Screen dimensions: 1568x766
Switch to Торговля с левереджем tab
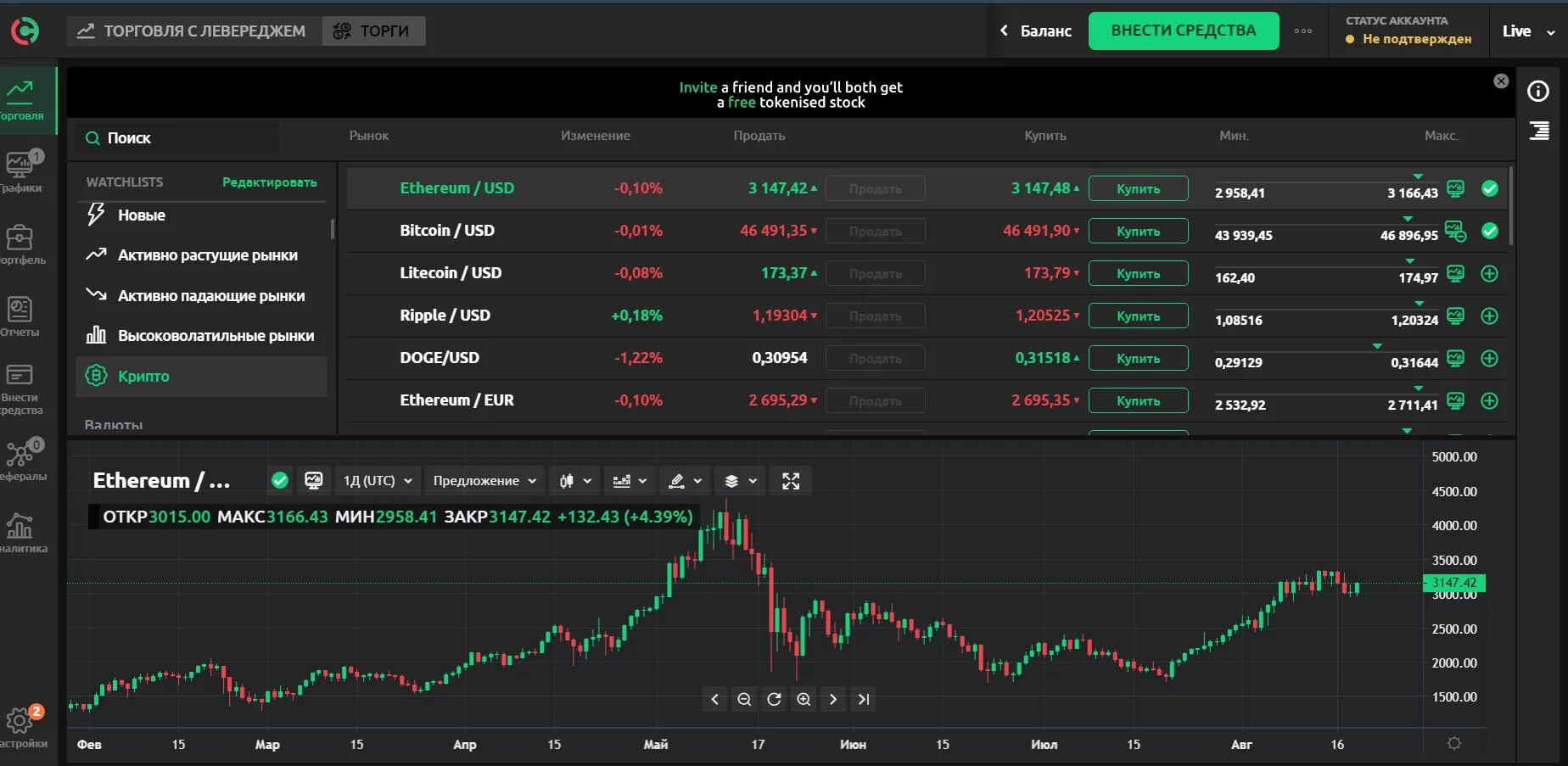click(194, 31)
